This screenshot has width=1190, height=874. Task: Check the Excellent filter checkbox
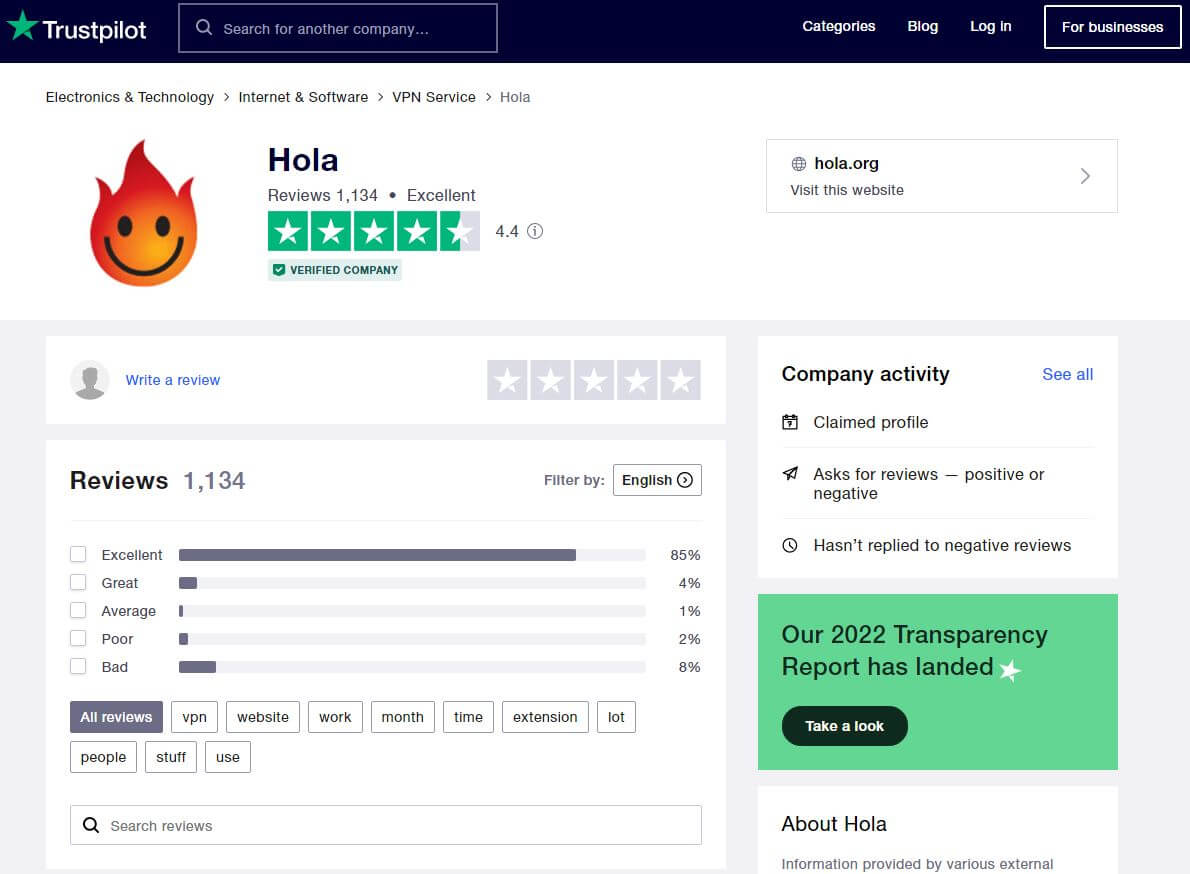pos(78,555)
